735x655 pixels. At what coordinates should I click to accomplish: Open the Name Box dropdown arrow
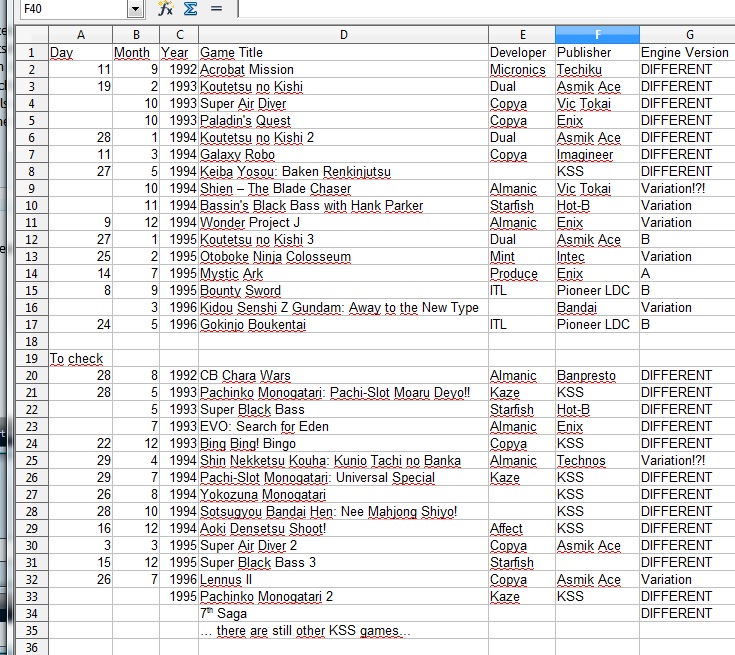point(135,9)
